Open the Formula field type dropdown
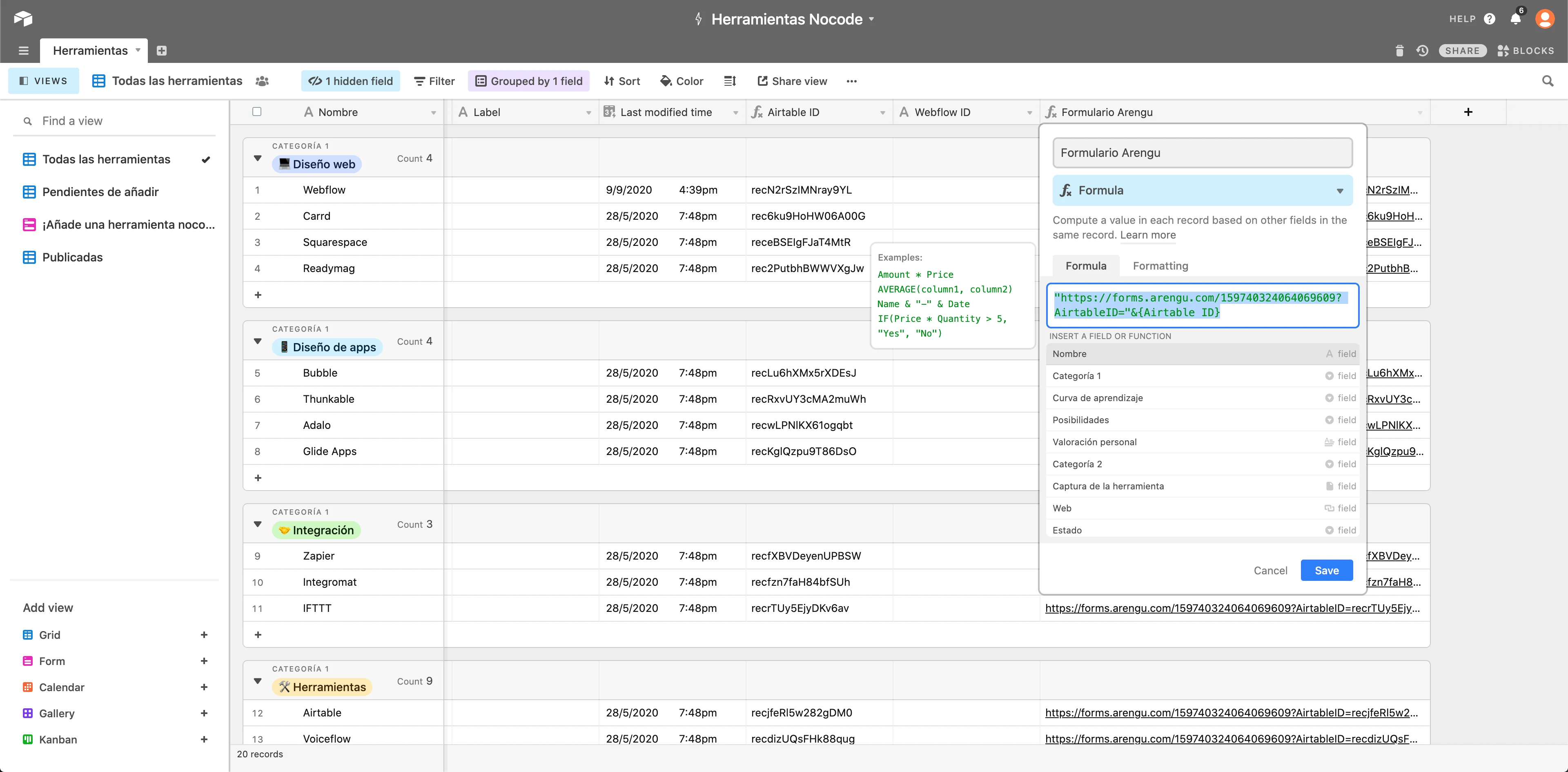1568x772 pixels. 1202,191
